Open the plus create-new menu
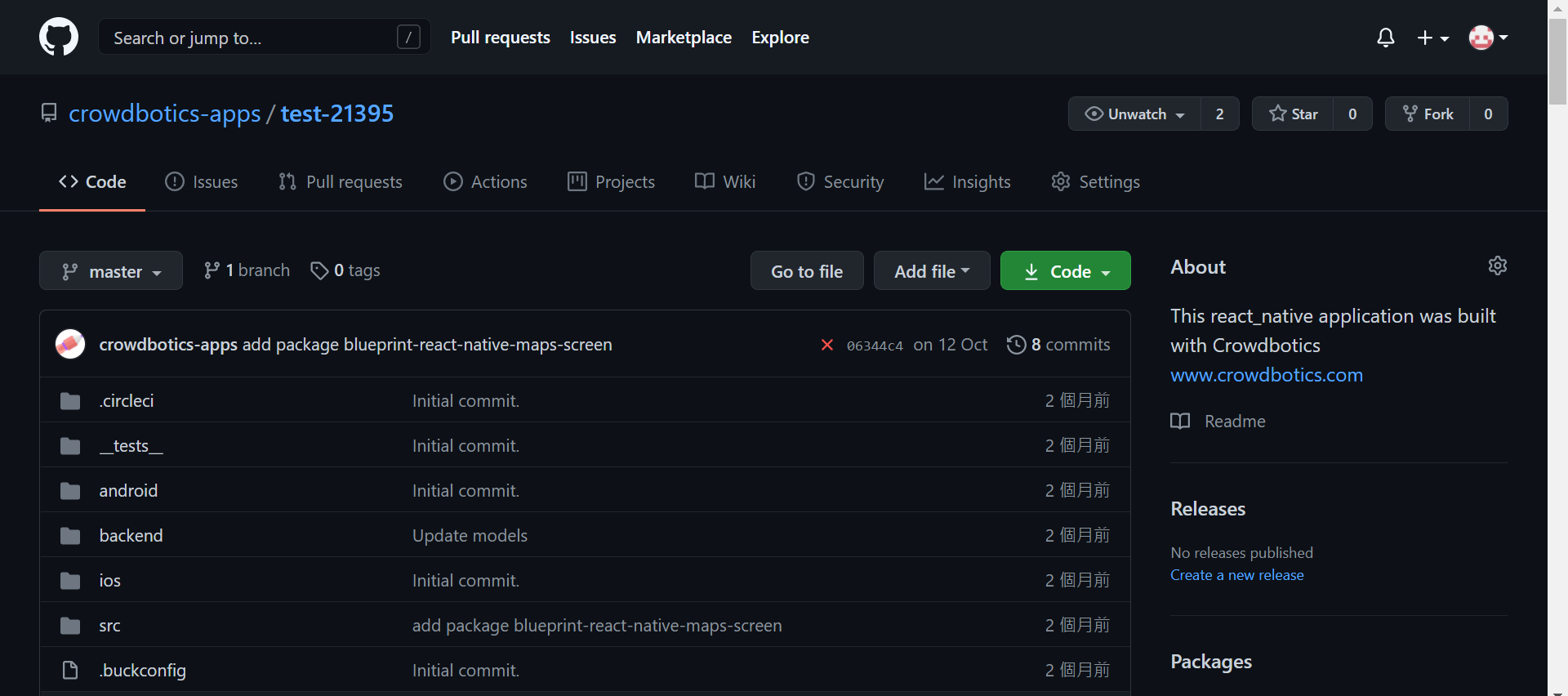This screenshot has height=696, width=1568. [1433, 38]
